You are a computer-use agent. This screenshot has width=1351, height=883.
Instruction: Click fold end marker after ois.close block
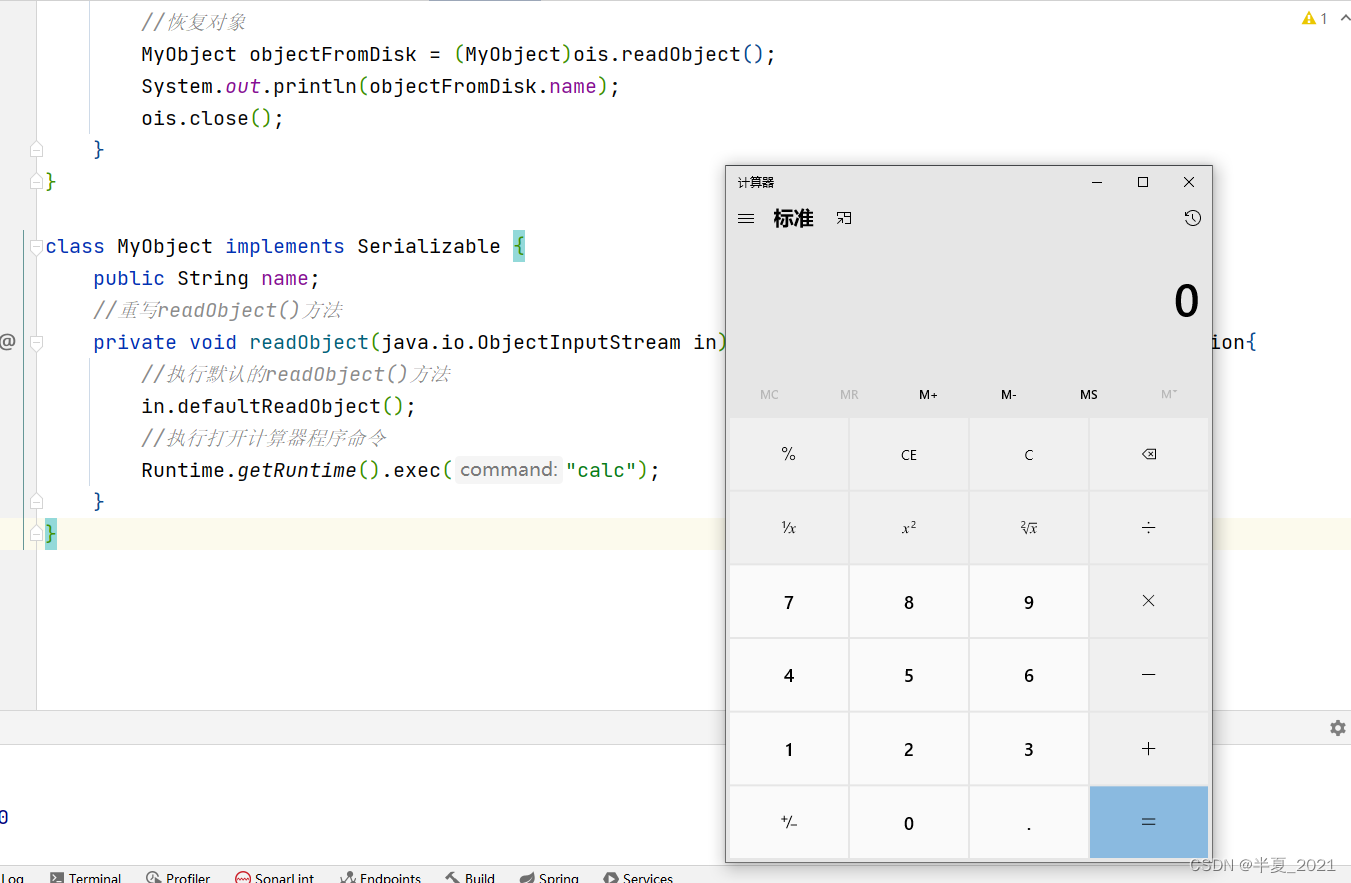tap(37, 150)
